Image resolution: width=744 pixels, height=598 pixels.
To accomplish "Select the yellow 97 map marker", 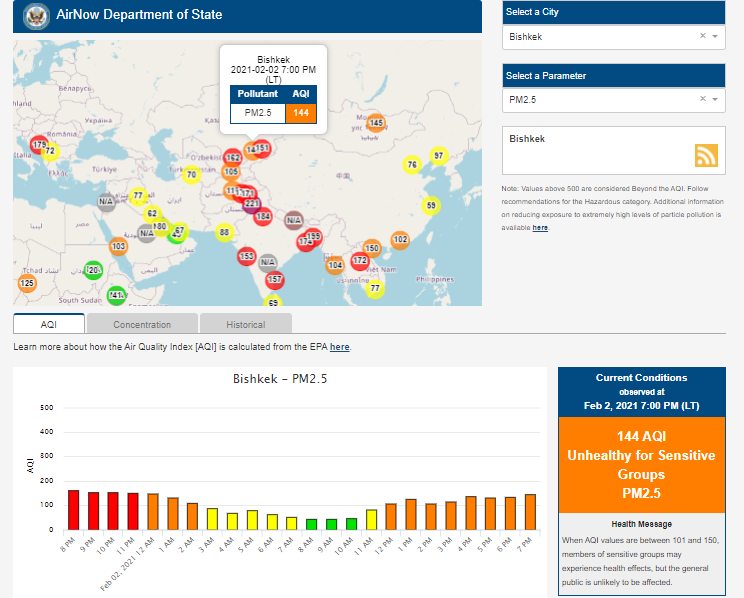I will 438,156.
